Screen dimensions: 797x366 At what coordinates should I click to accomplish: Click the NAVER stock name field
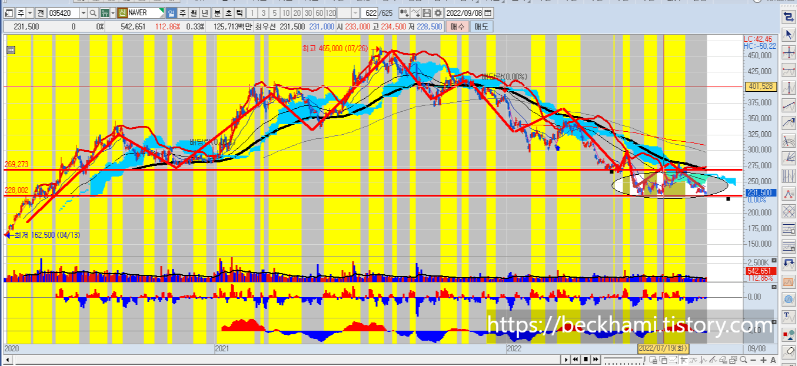click(146, 13)
